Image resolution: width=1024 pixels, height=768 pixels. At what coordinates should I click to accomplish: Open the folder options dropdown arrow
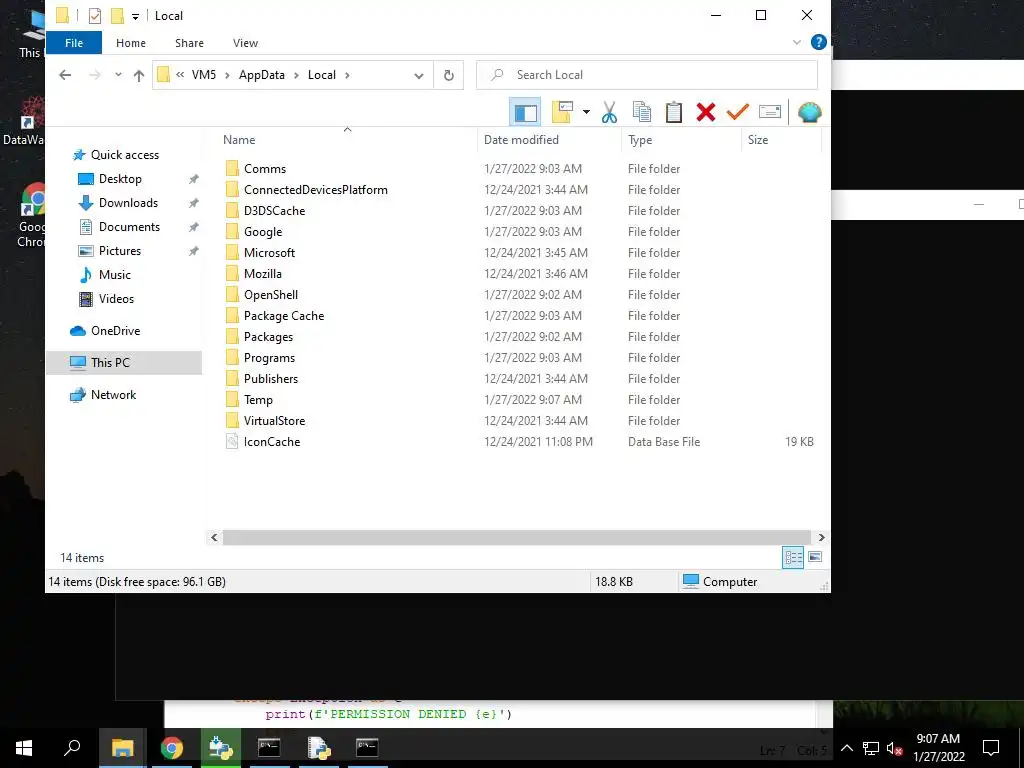586,112
